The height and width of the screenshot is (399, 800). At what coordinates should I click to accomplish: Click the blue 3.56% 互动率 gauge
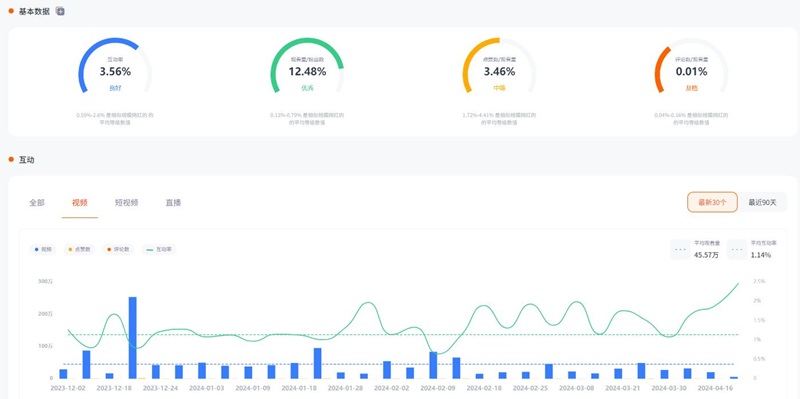point(115,65)
